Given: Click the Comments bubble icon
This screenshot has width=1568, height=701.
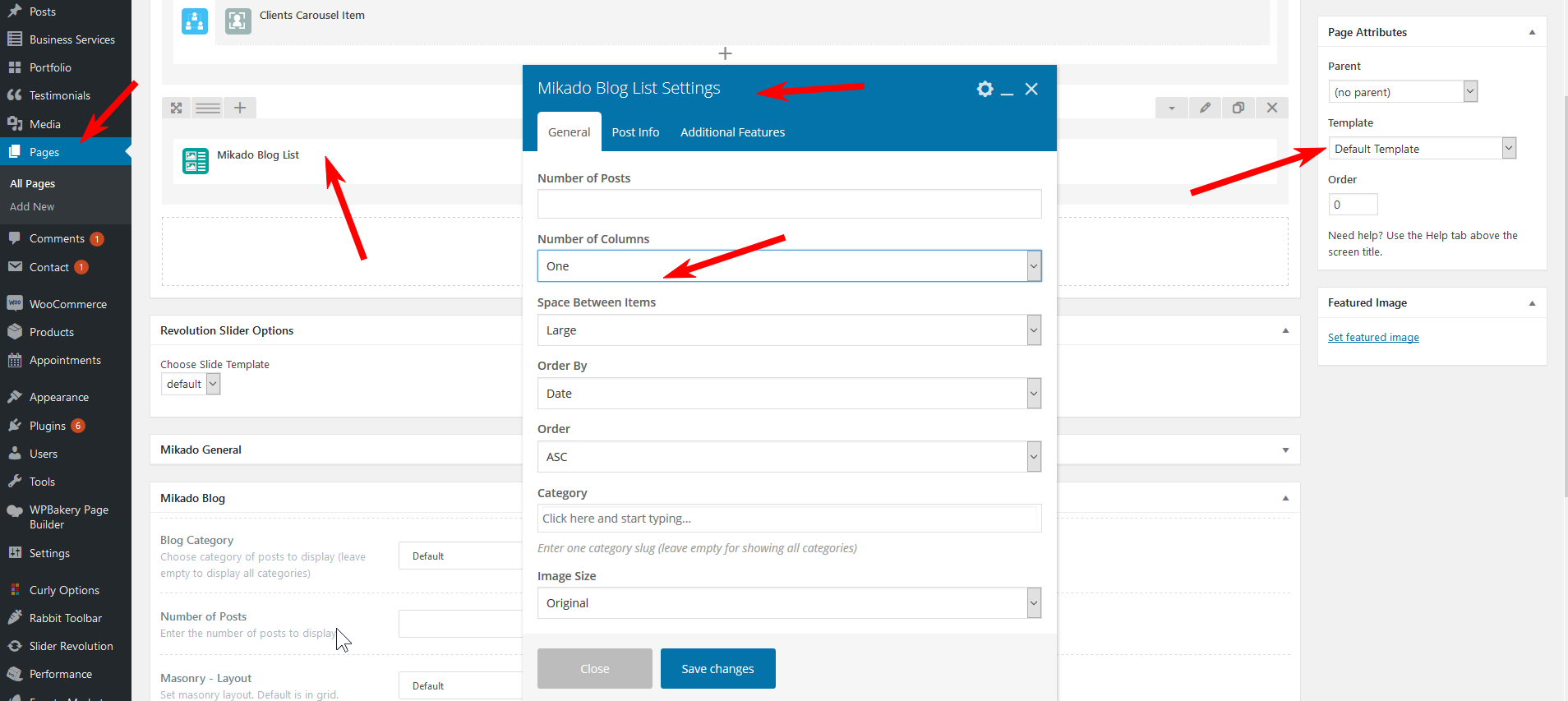Looking at the screenshot, I should pos(15,238).
